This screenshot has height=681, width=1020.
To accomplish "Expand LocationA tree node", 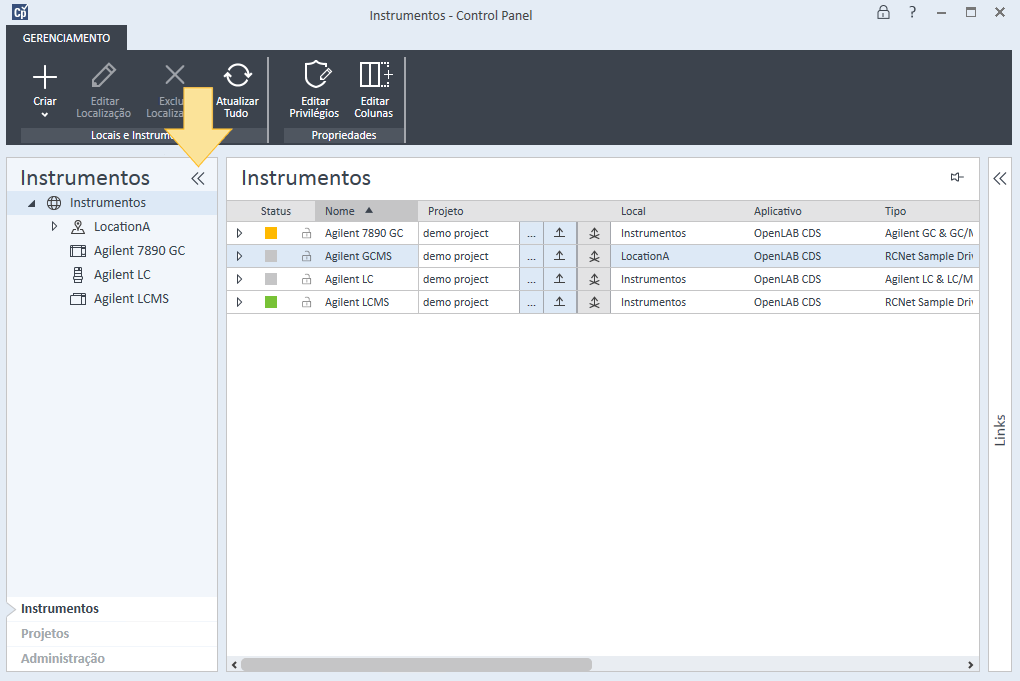I will pyautogui.click(x=55, y=226).
